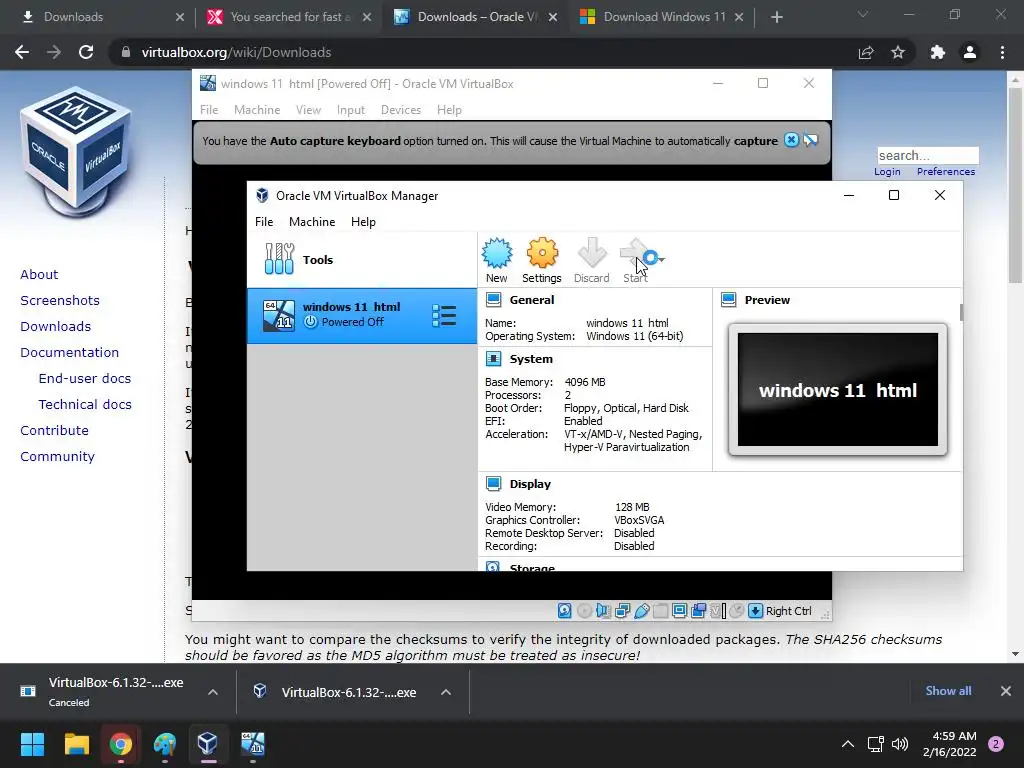
Task: Open the Start button dropdown arrow
Action: click(x=662, y=259)
